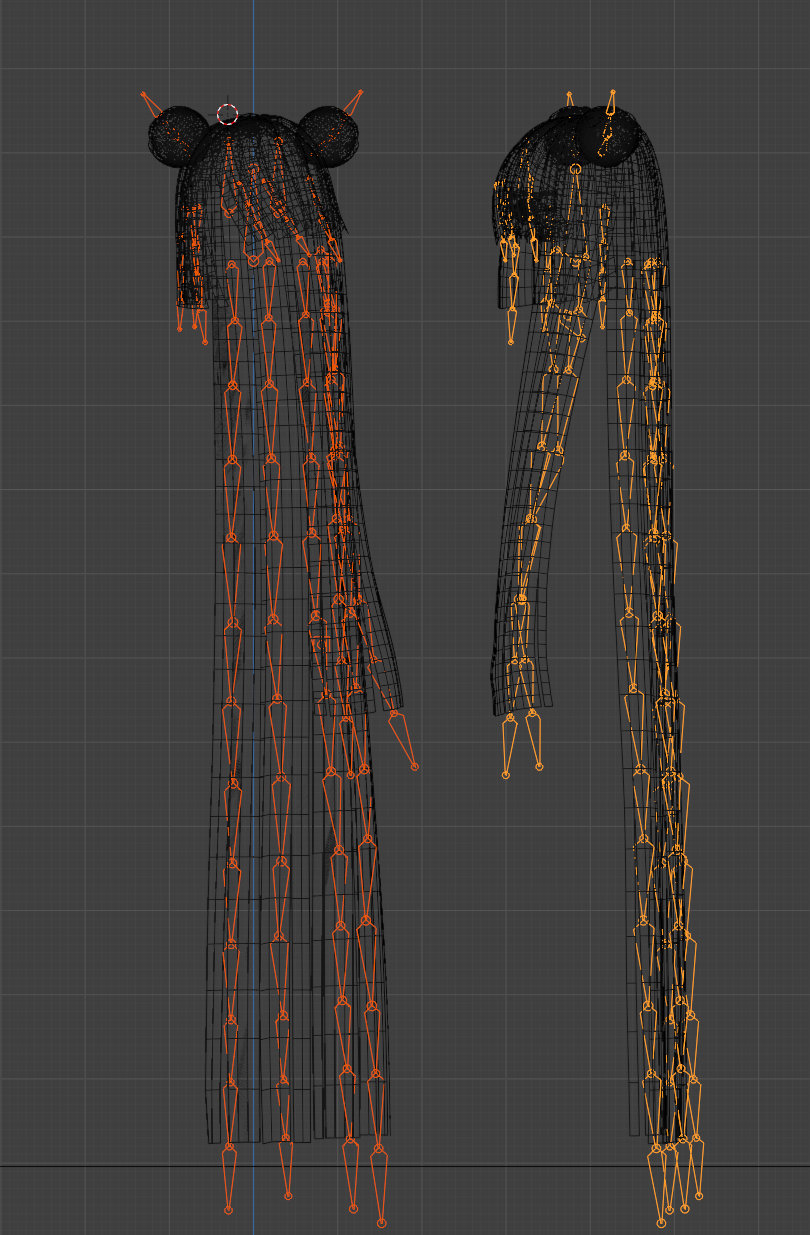Select the hair bun sphere on side-view model
This screenshot has width=810, height=1235.
click(x=607, y=135)
